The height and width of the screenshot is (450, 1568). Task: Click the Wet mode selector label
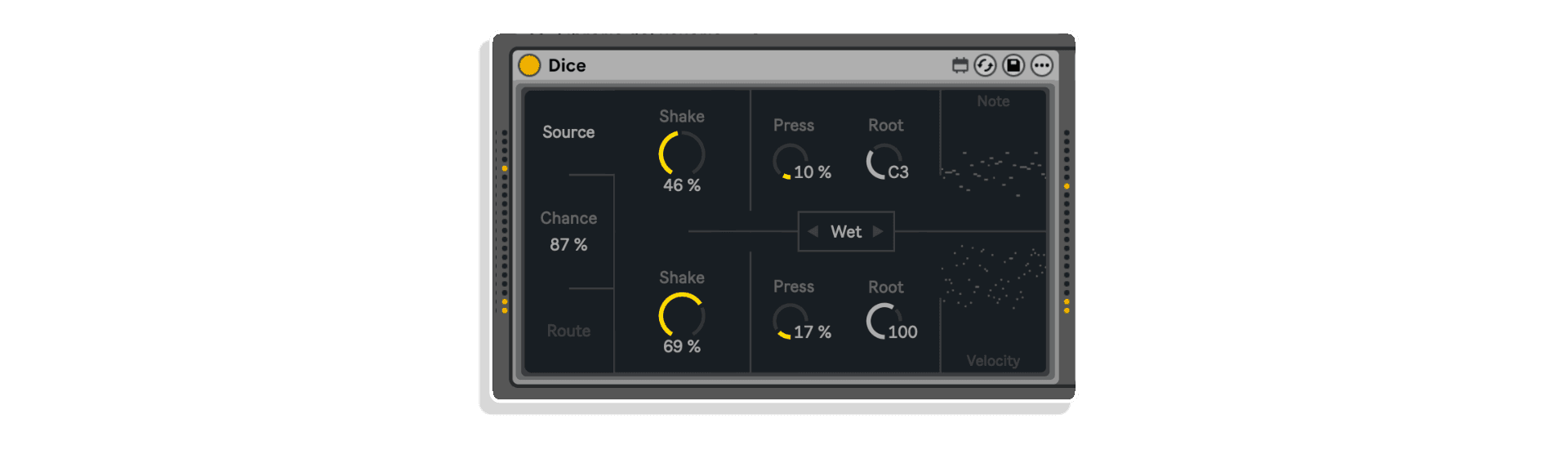click(846, 232)
